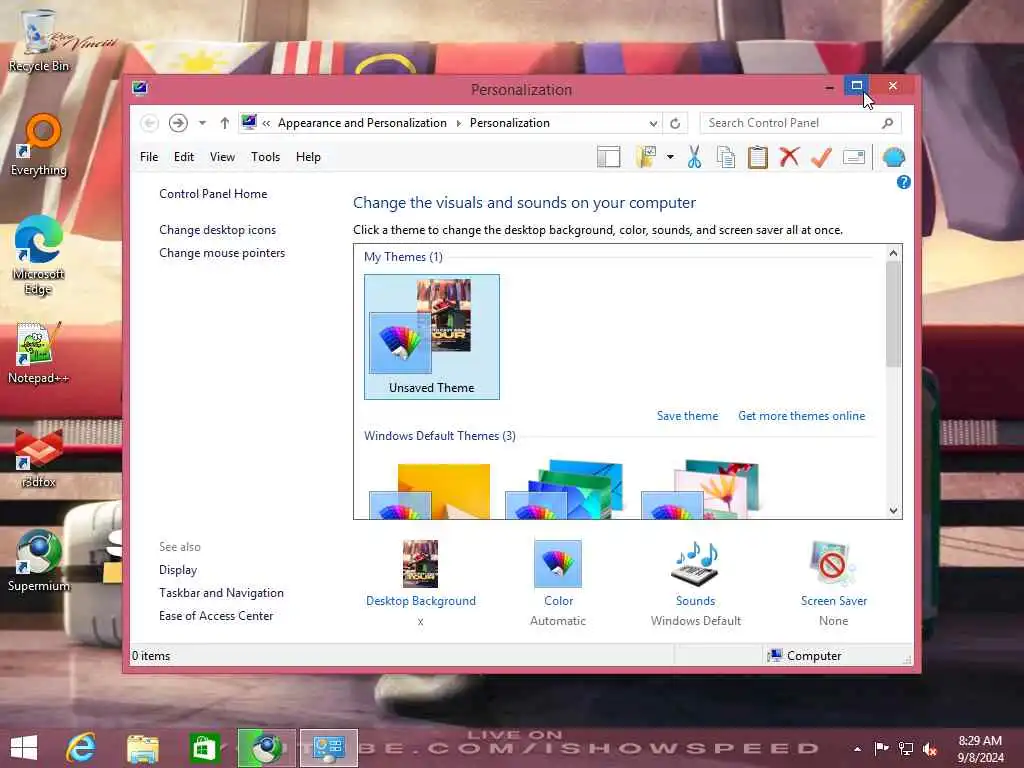Screen dimensions: 1024x768
Task: Select the Everything desktop shortcut
Action: (x=39, y=145)
